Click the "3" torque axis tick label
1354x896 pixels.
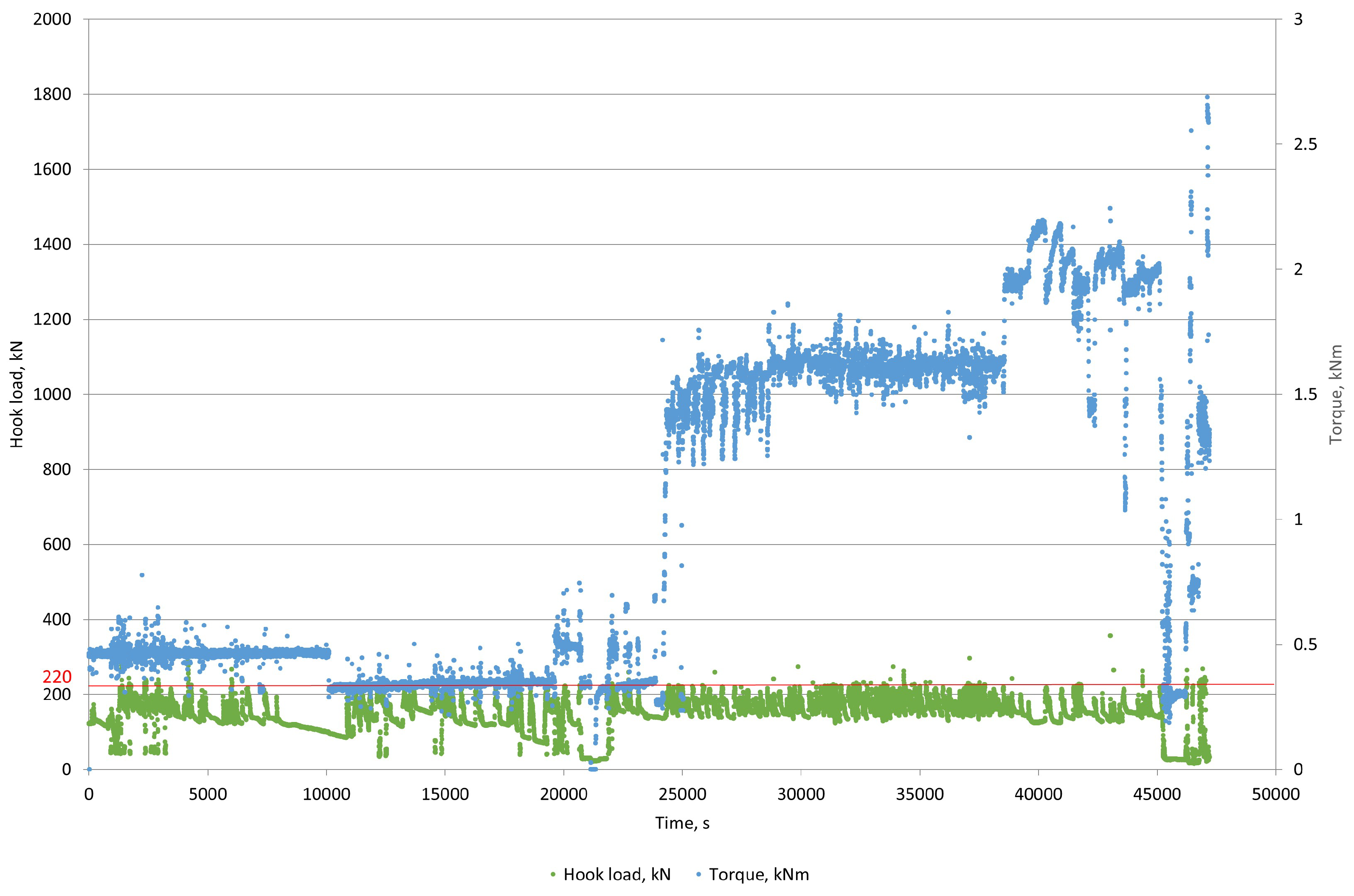coord(1298,19)
